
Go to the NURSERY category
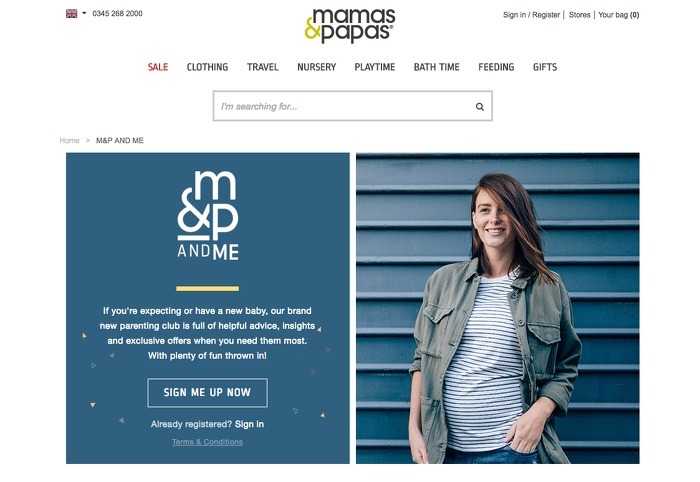(317, 67)
